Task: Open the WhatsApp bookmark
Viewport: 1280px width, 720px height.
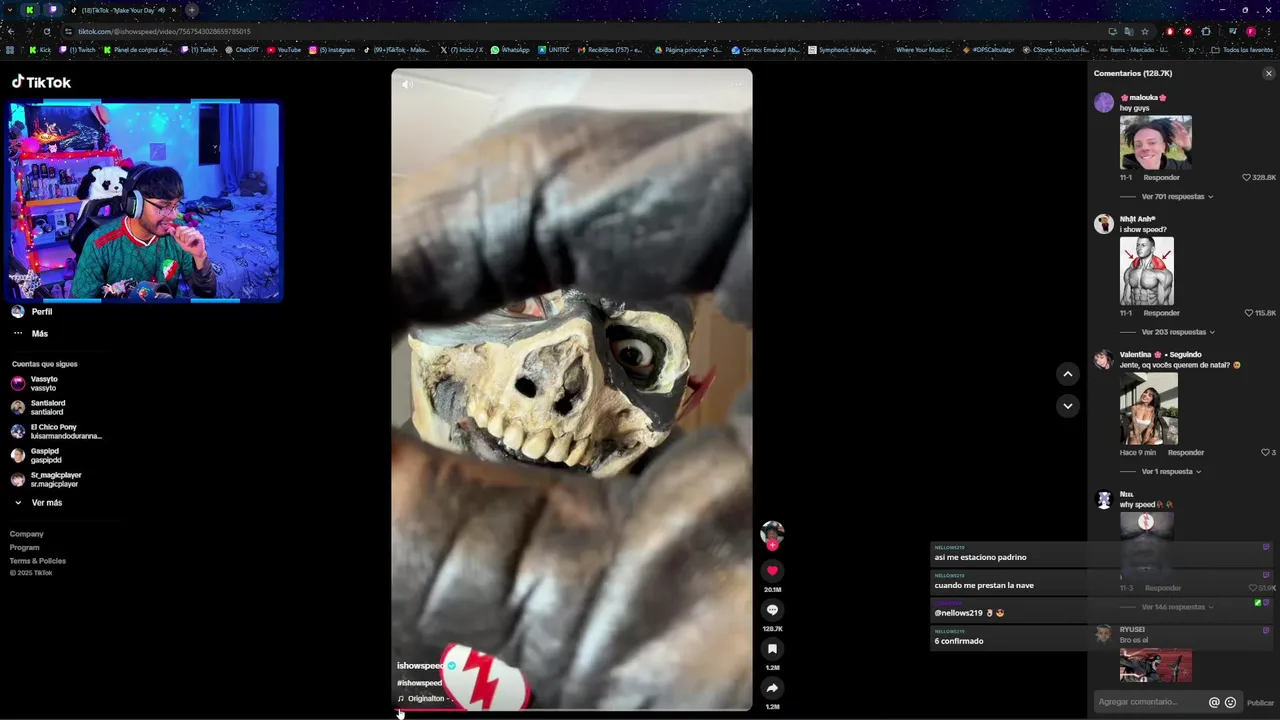Action: [x=510, y=49]
